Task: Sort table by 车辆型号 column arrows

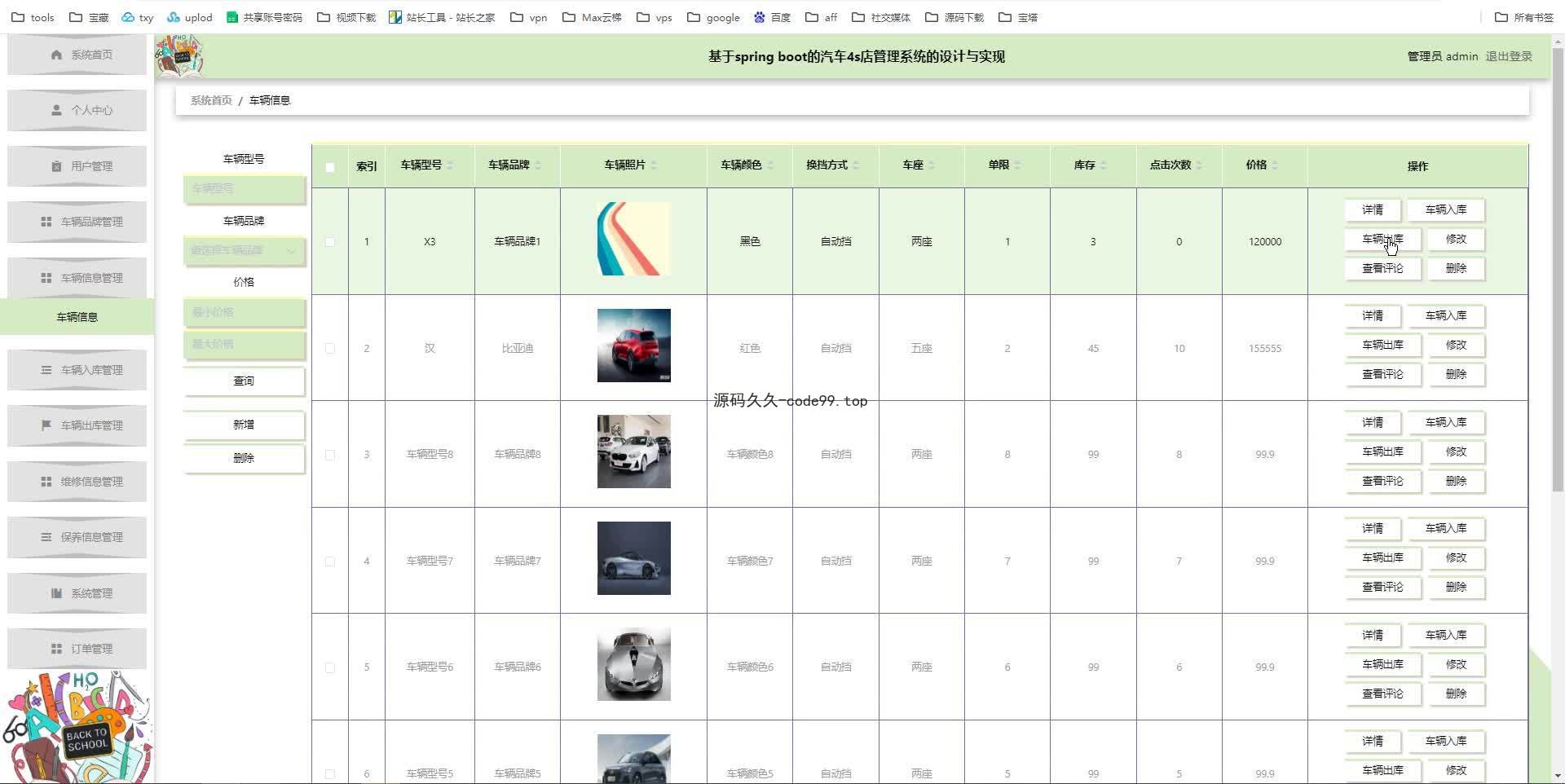Action: coord(450,165)
